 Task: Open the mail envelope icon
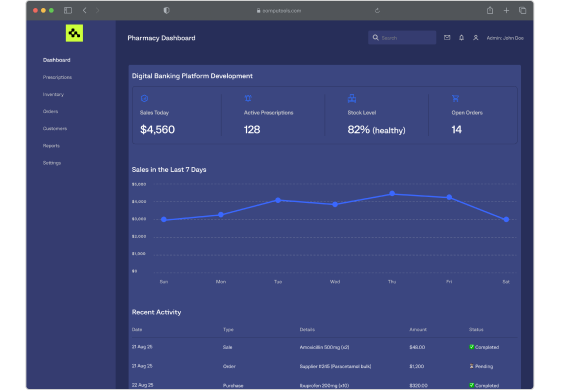[447, 38]
